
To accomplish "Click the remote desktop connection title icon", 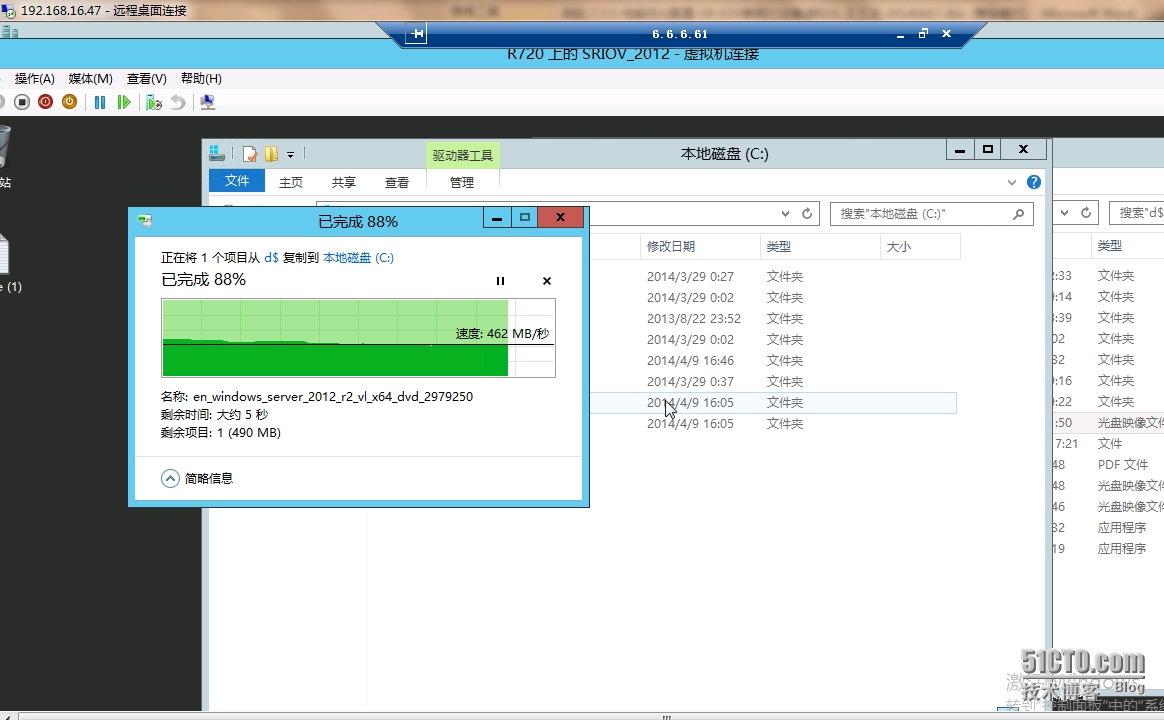I will [x=8, y=10].
